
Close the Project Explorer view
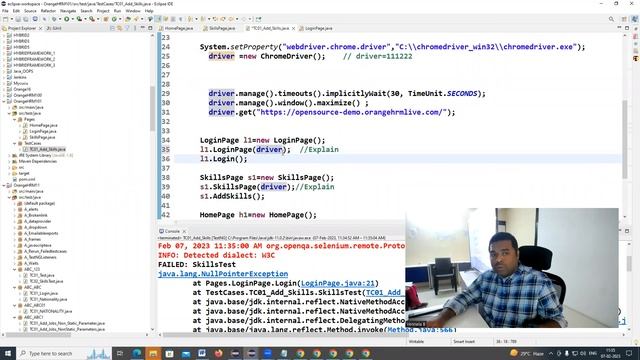click(40, 28)
